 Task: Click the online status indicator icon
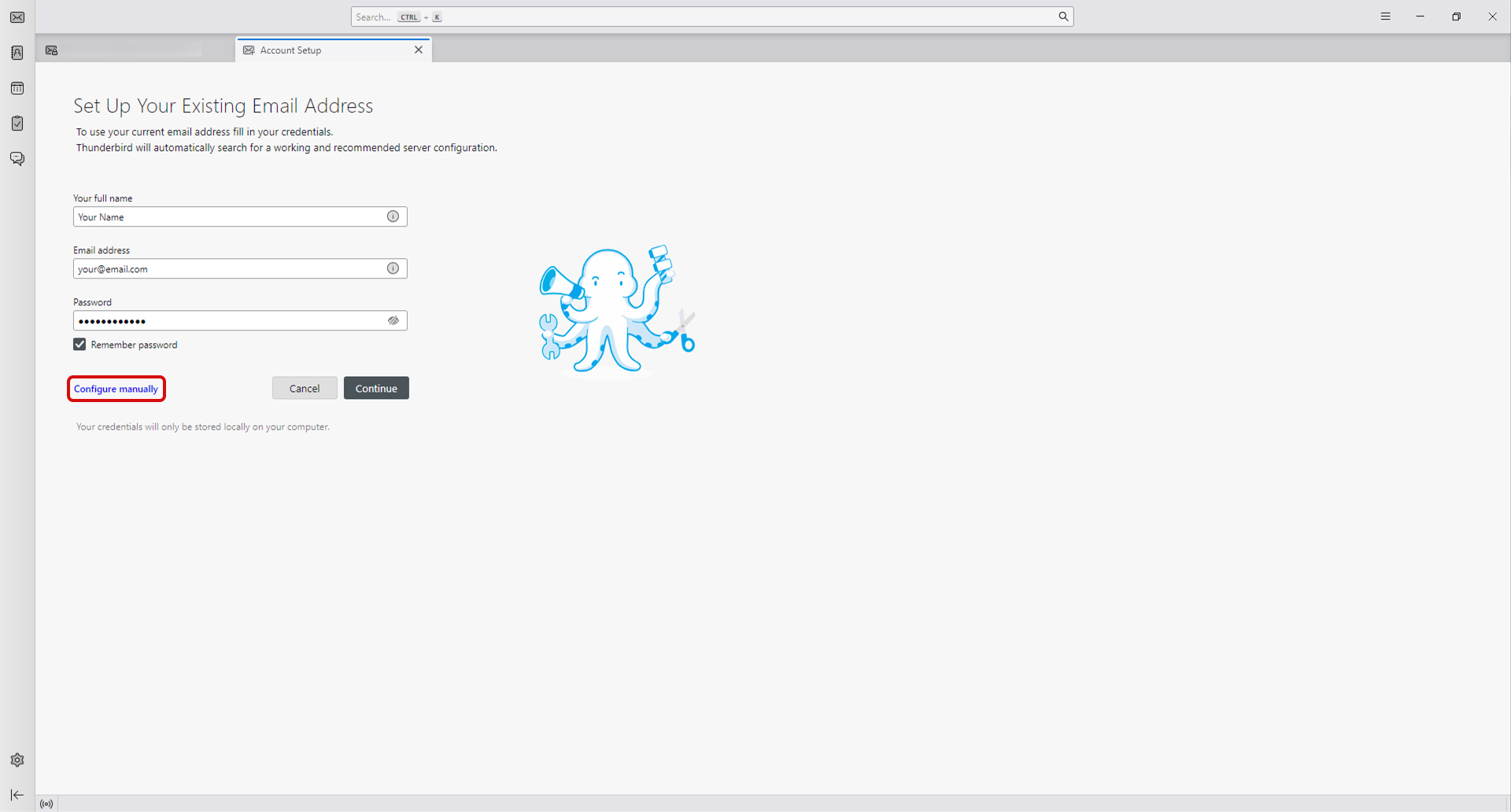46,803
